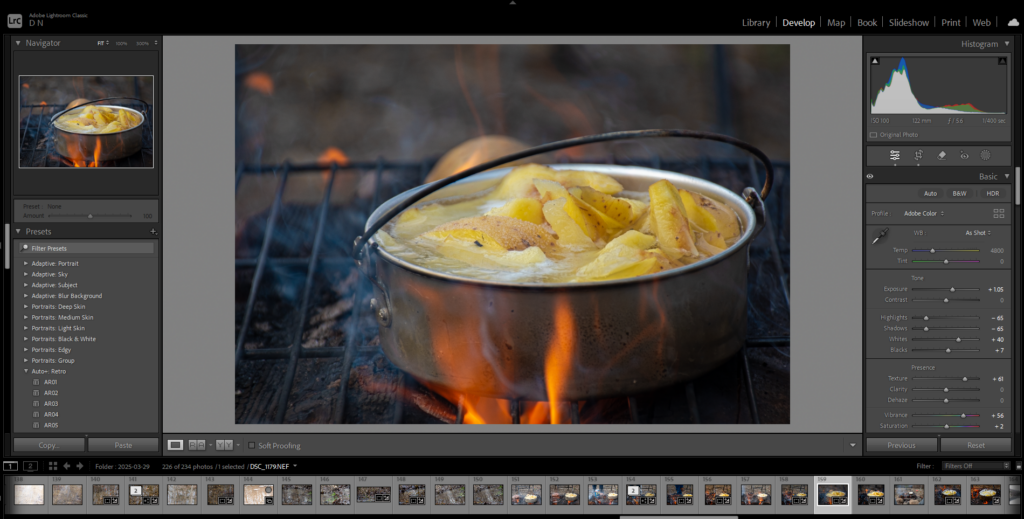Open the Profile Browser grid icon
1024x519 pixels.
click(999, 213)
